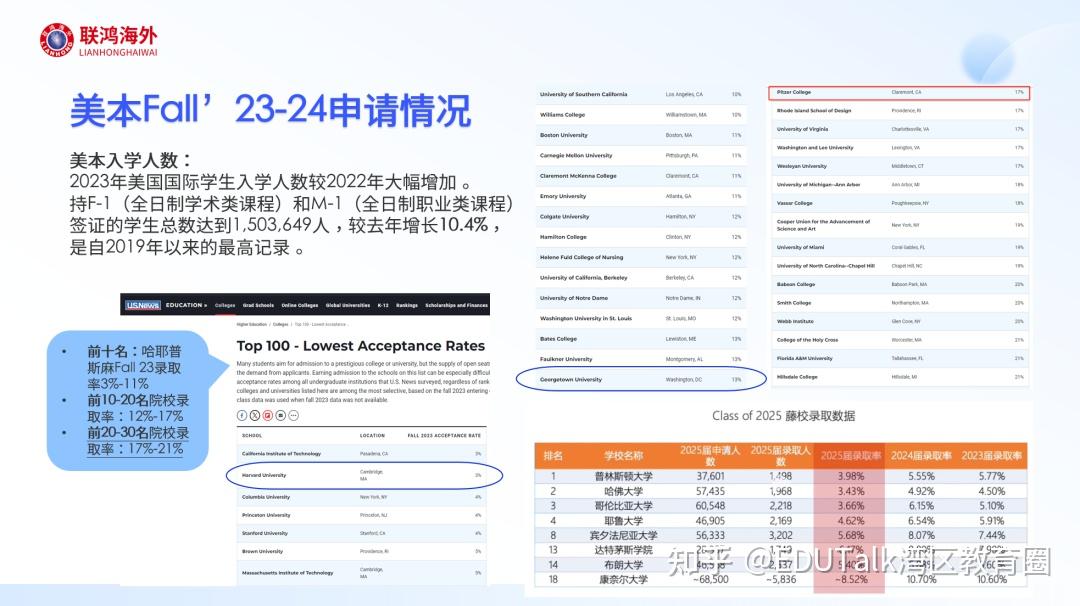Click the Pitzer College row link
This screenshot has width=1080, height=606.
pos(795,92)
